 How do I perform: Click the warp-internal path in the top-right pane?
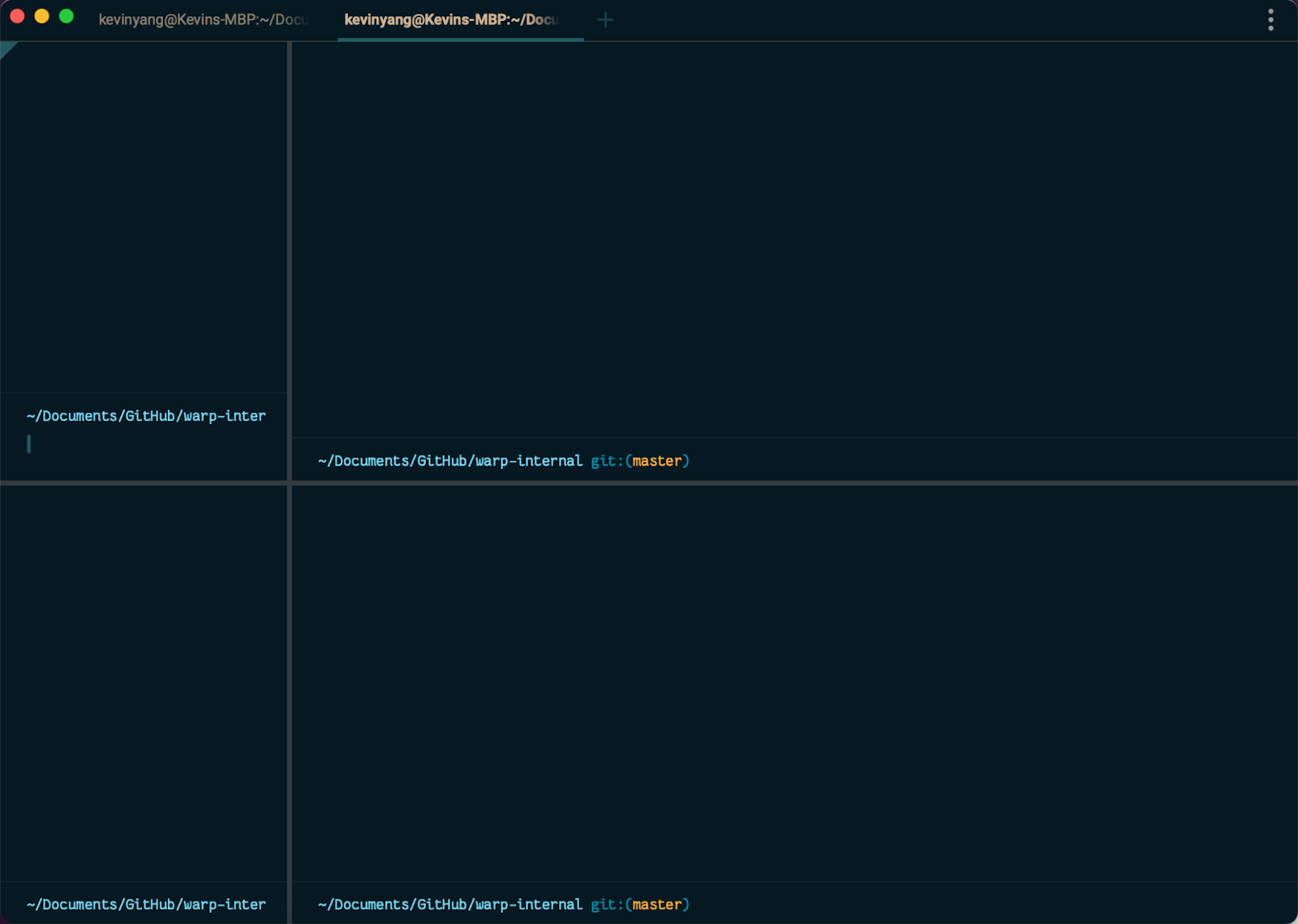click(x=449, y=461)
